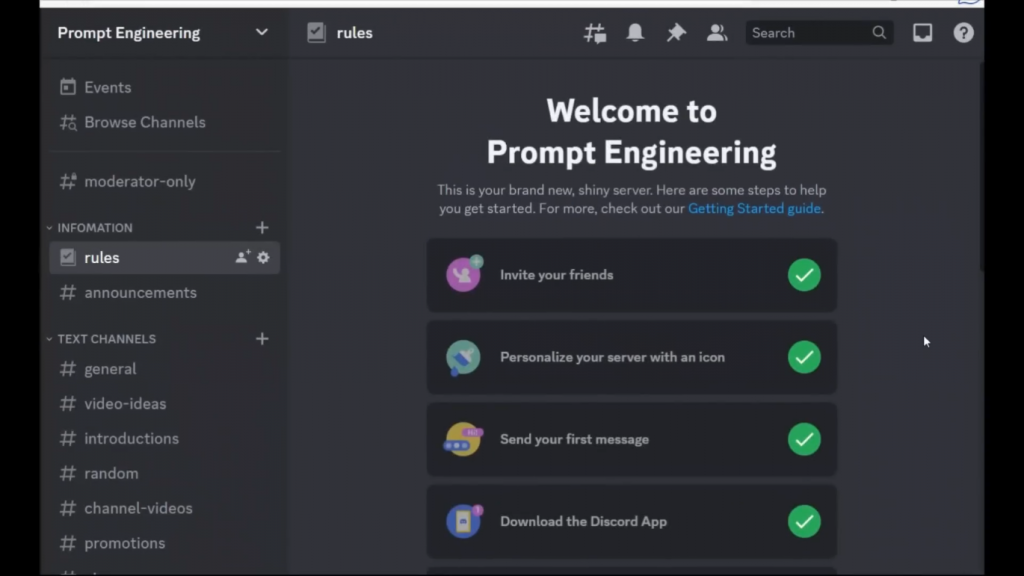The width and height of the screenshot is (1024, 576).
Task: Show the member list icon
Action: [x=717, y=33]
